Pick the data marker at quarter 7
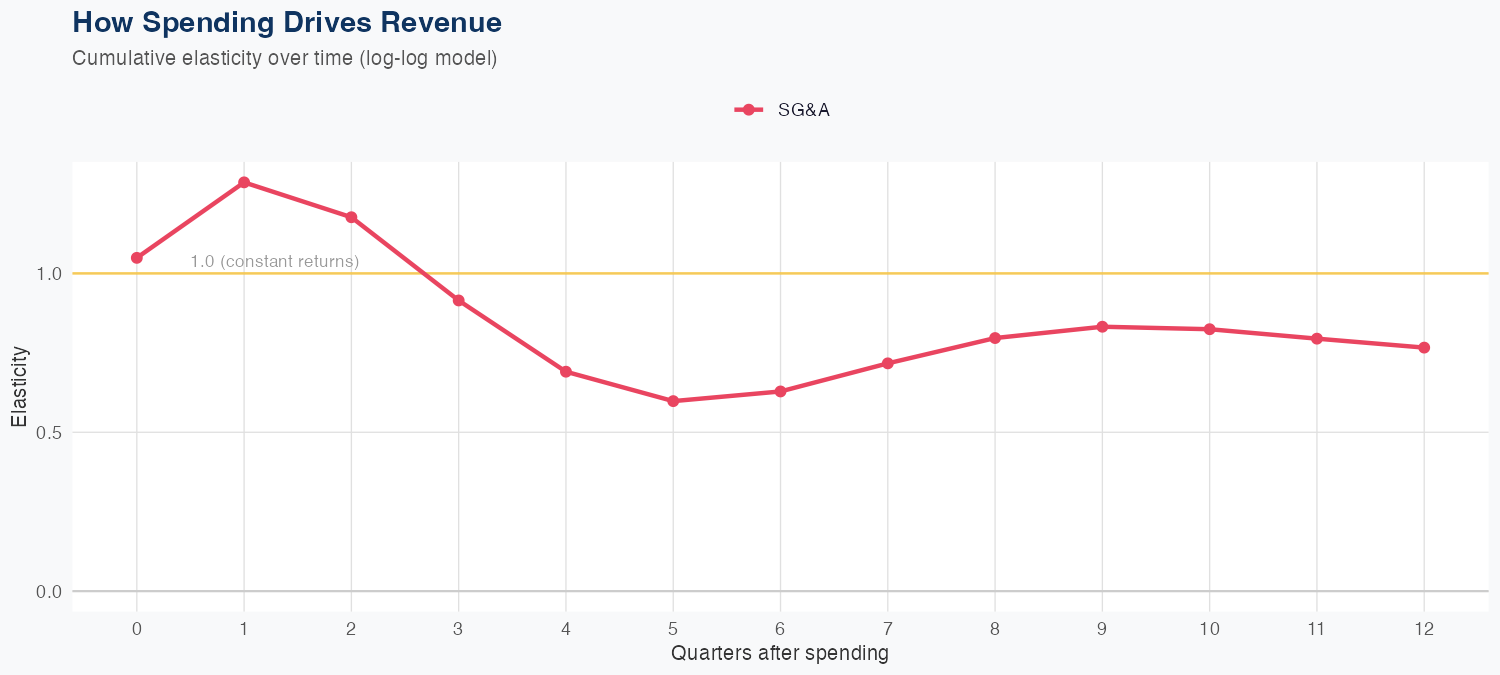Image resolution: width=1500 pixels, height=675 pixels. 888,363
